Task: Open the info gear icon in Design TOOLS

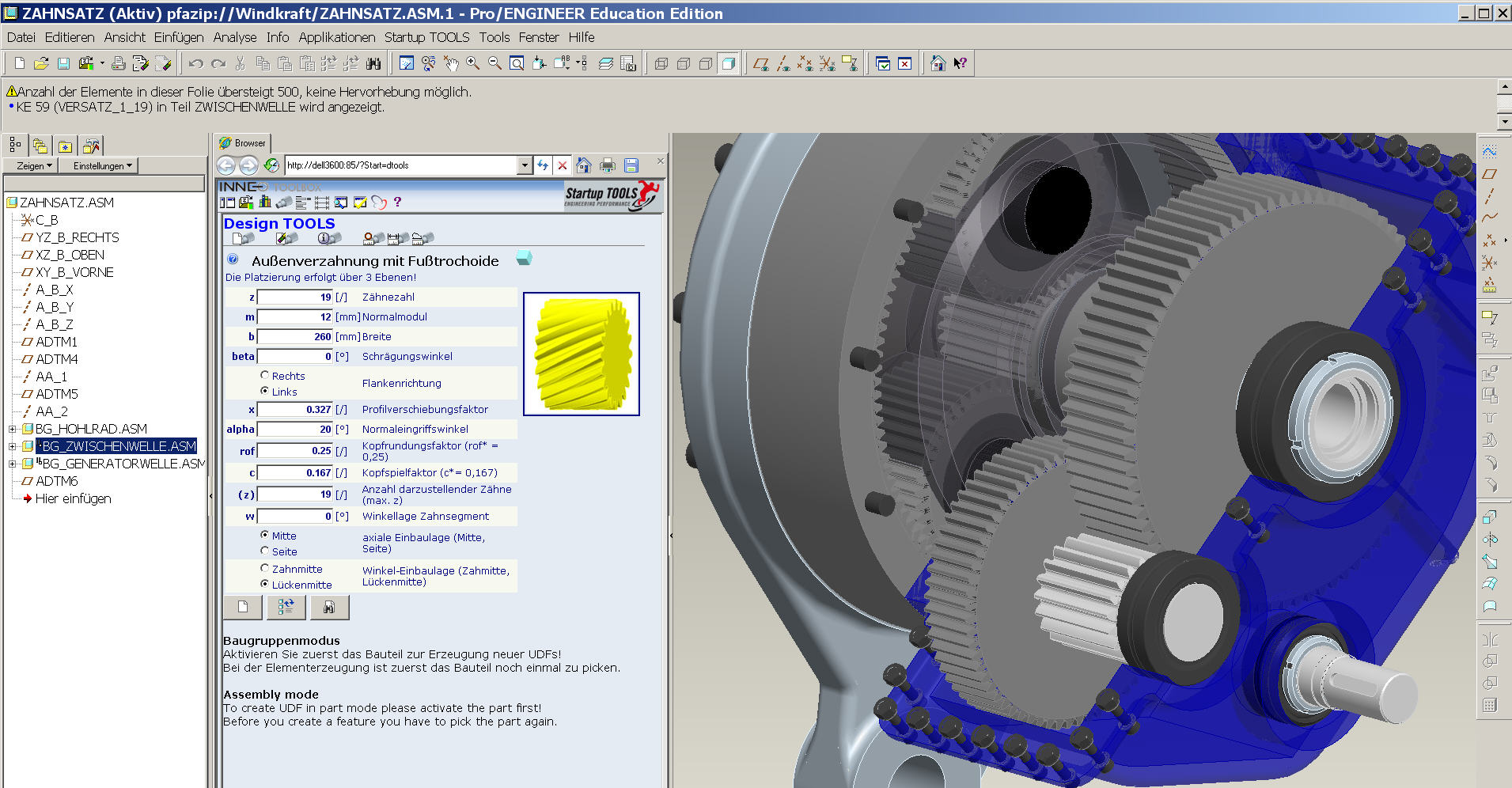Action: click(x=329, y=238)
